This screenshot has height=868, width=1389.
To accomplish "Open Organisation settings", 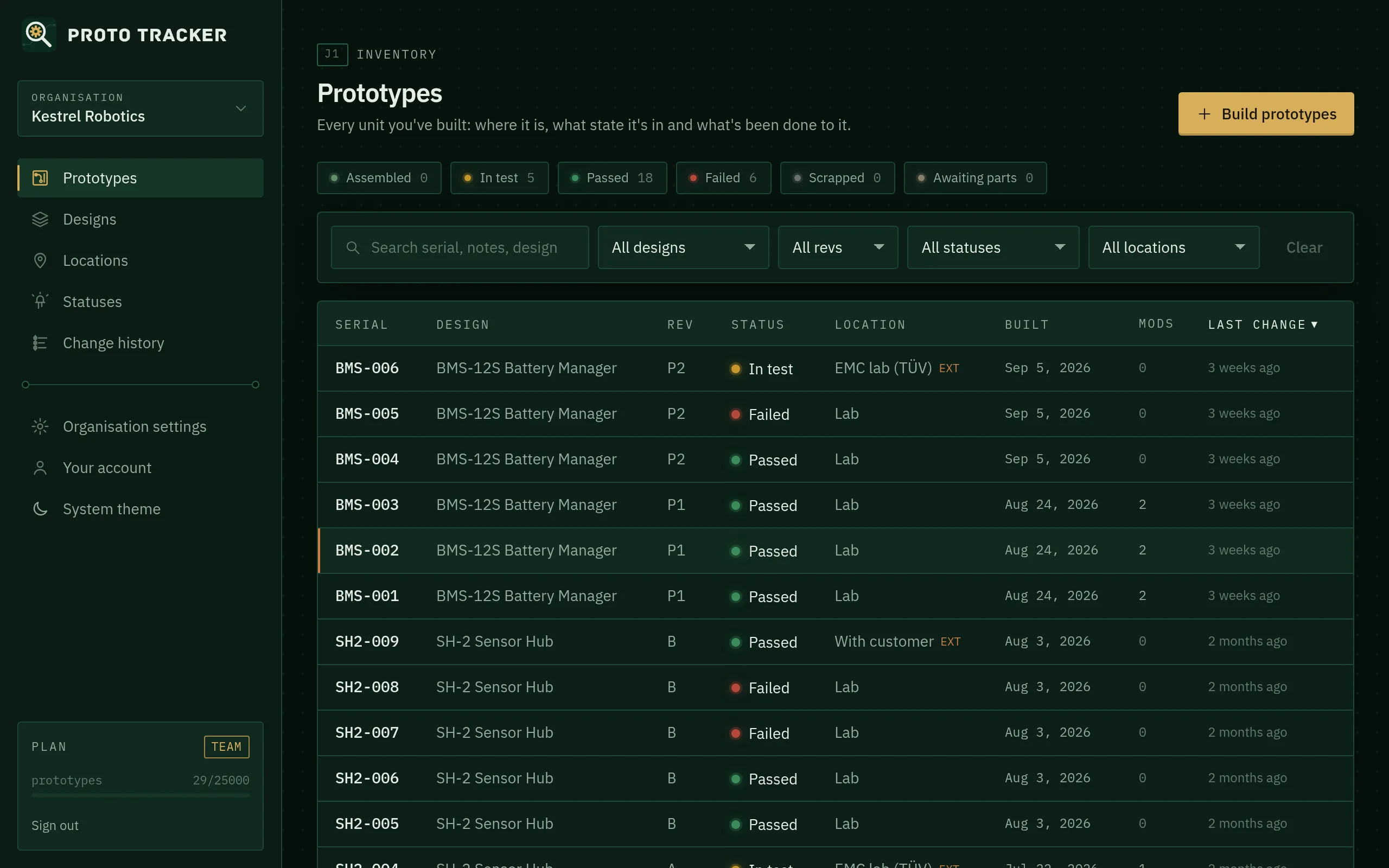I will pyautogui.click(x=141, y=426).
